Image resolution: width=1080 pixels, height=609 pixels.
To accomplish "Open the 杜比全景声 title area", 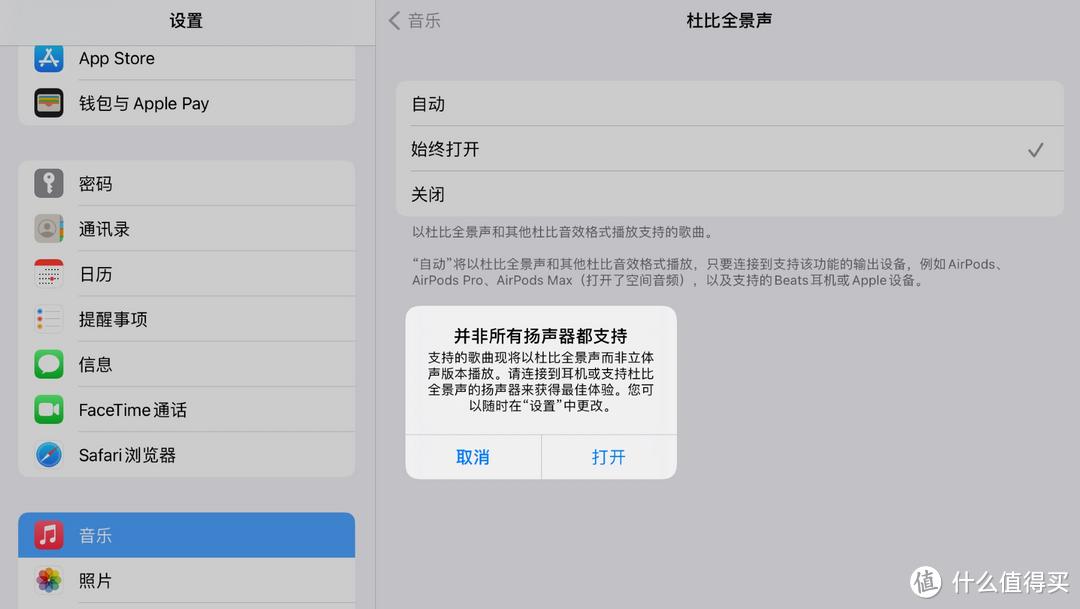I will (x=729, y=19).
